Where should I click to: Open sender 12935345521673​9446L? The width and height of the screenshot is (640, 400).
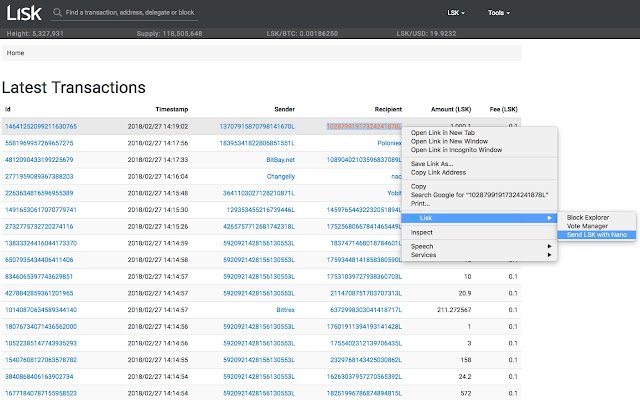tap(261, 210)
